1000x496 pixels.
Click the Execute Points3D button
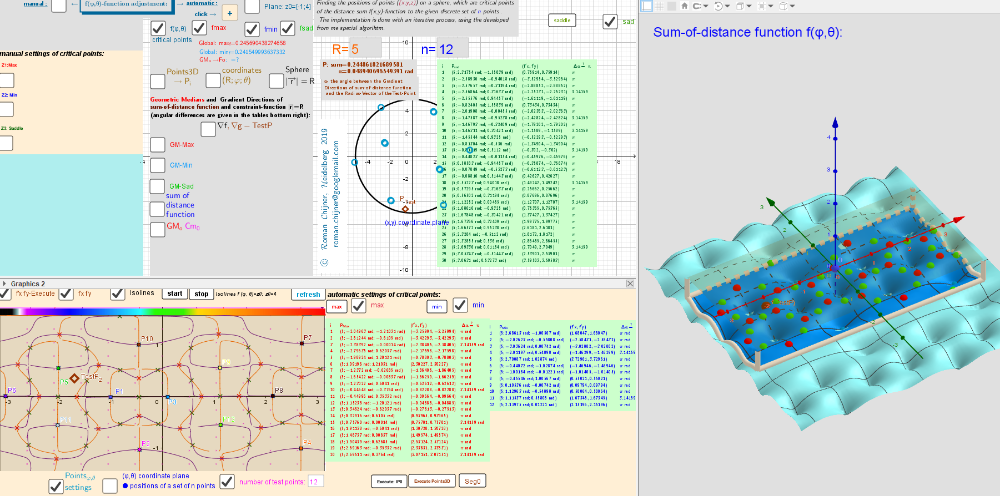[432, 481]
